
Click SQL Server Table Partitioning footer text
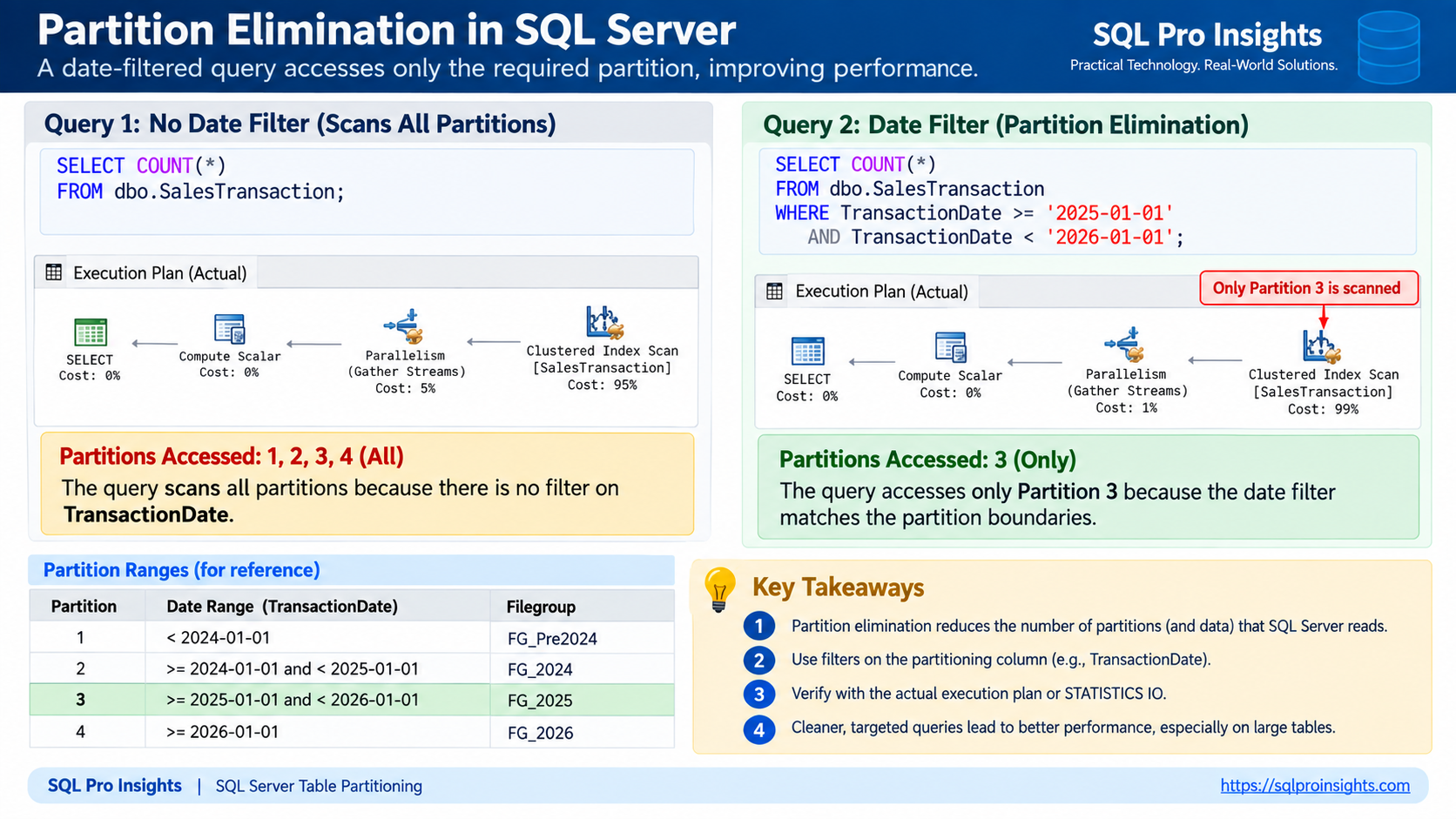pos(319,786)
